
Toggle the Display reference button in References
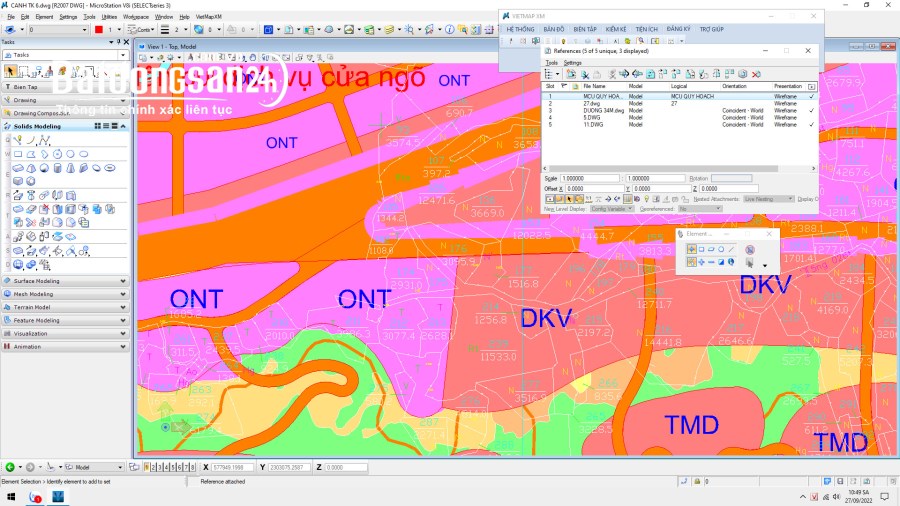point(550,199)
